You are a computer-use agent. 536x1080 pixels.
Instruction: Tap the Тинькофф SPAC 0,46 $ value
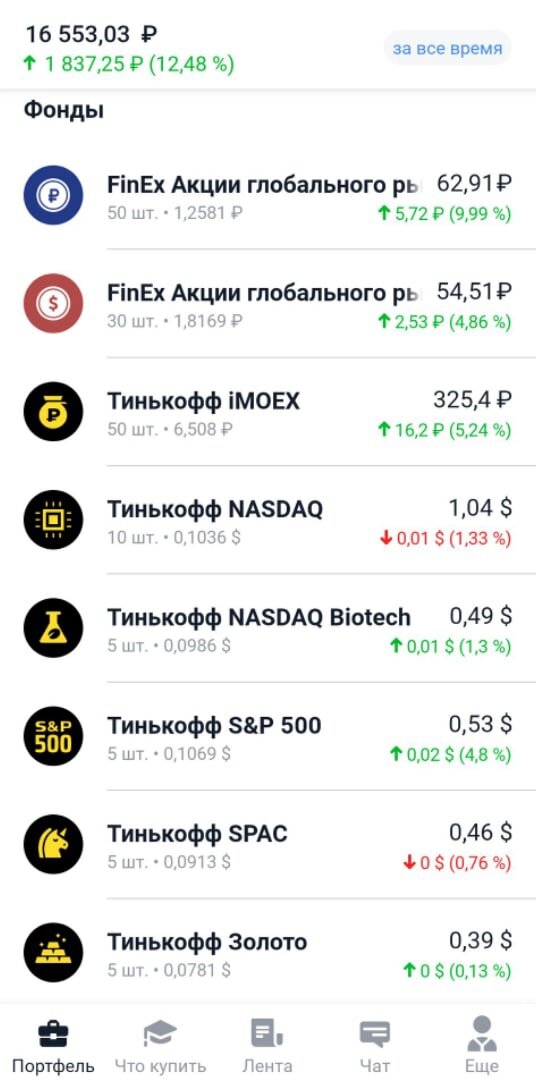coord(481,832)
